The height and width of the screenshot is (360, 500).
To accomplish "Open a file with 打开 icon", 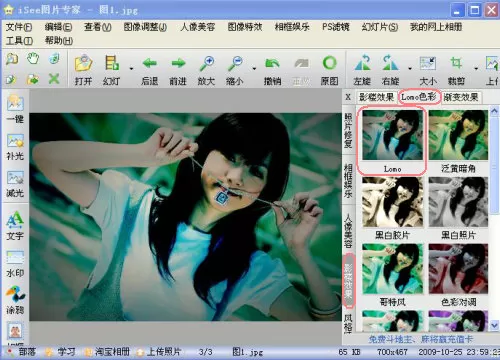I will pyautogui.click(x=83, y=70).
